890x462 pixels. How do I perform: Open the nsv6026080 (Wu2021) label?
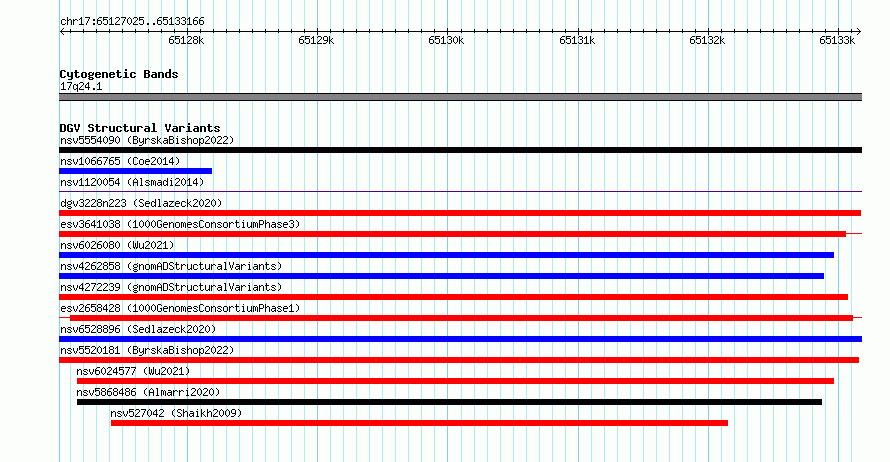pos(117,245)
